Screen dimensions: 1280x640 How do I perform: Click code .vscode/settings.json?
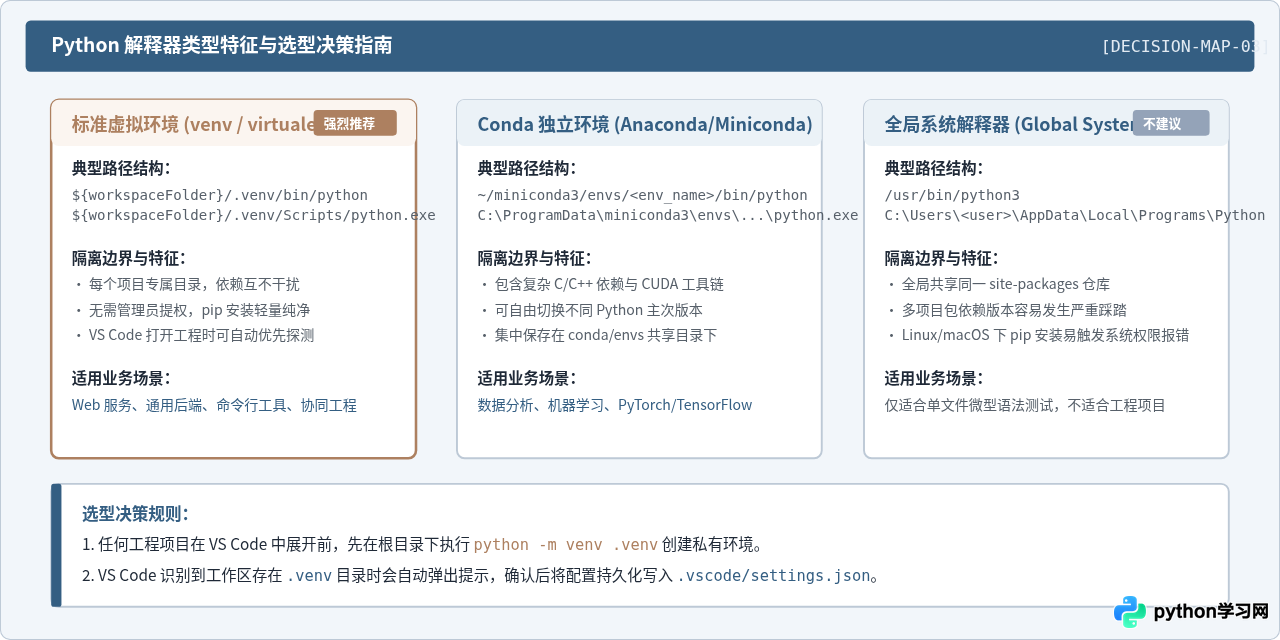774,576
